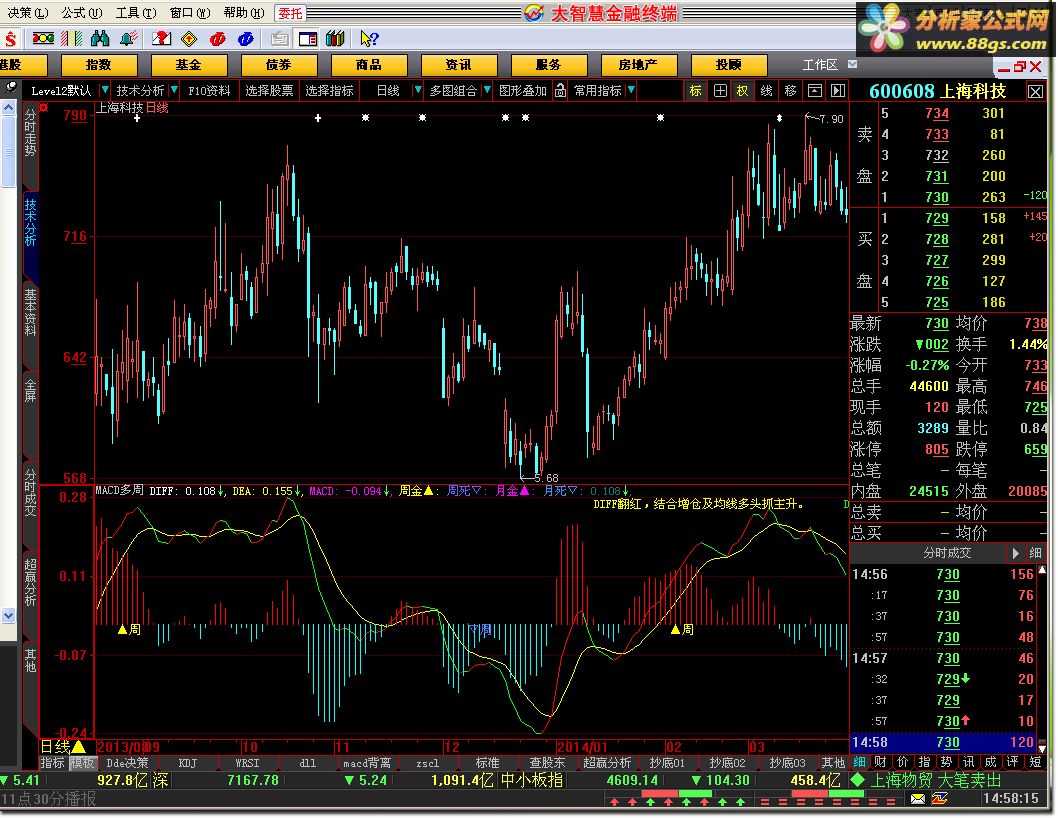Toggle the 财 finance button
Image resolution: width=1058 pixels, height=818 pixels.
880,762
